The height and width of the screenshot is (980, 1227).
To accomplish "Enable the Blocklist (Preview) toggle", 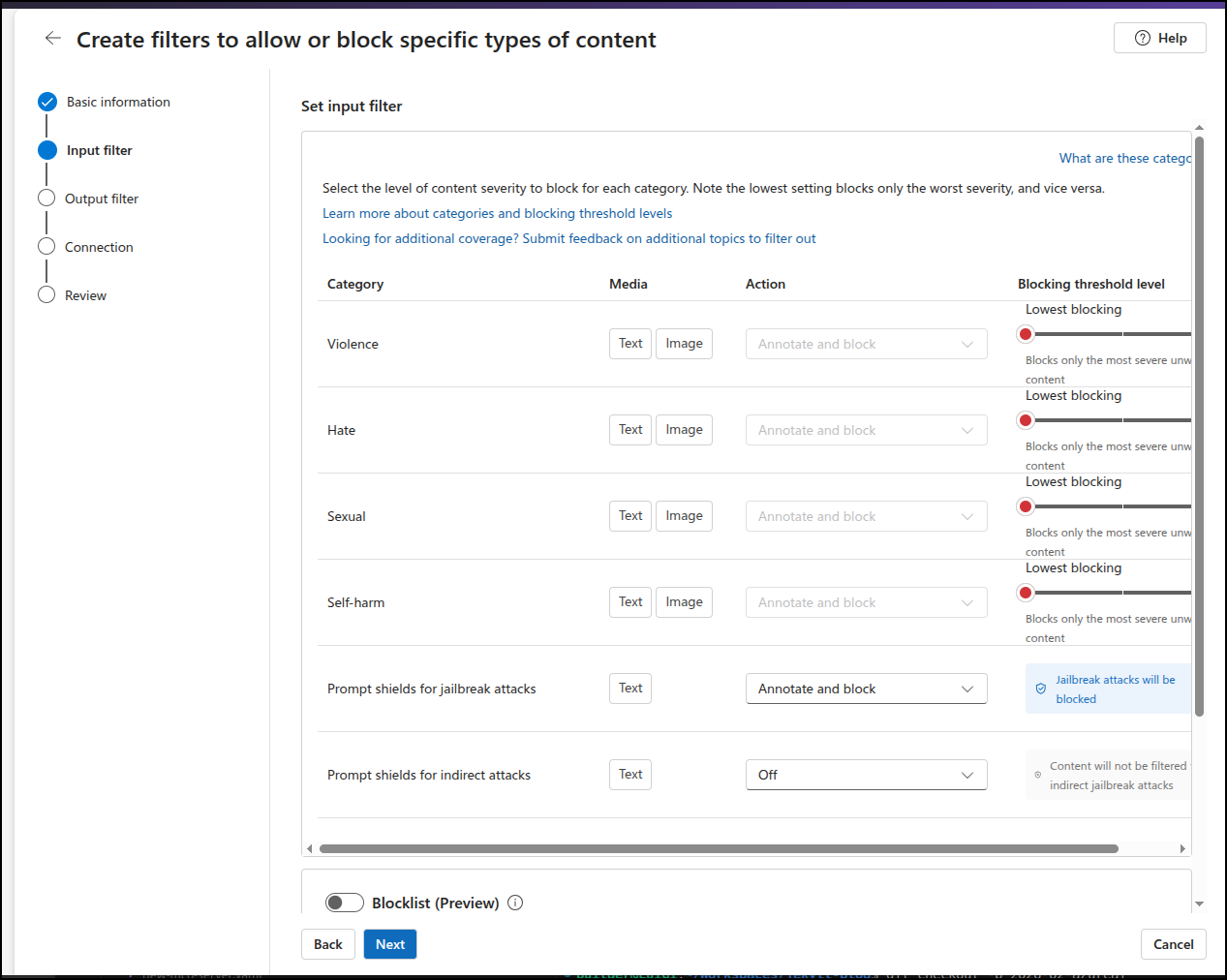I will pyautogui.click(x=345, y=903).
